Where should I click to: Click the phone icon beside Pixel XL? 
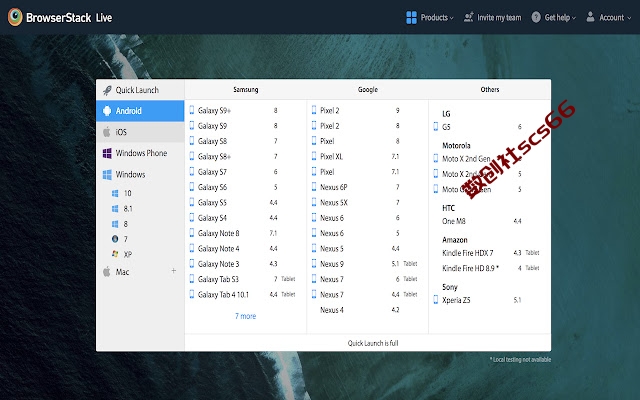(314, 156)
